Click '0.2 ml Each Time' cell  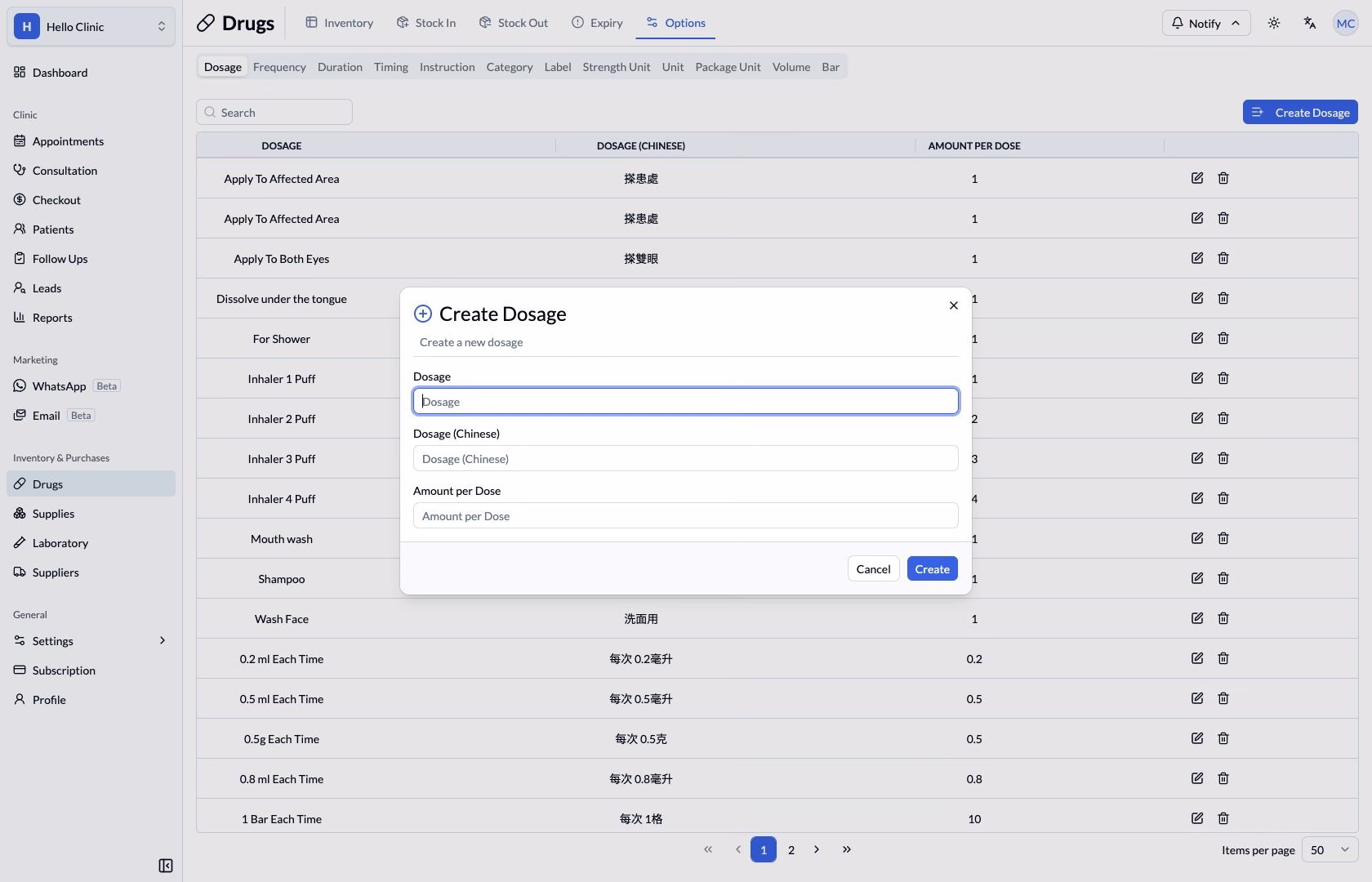(x=282, y=659)
